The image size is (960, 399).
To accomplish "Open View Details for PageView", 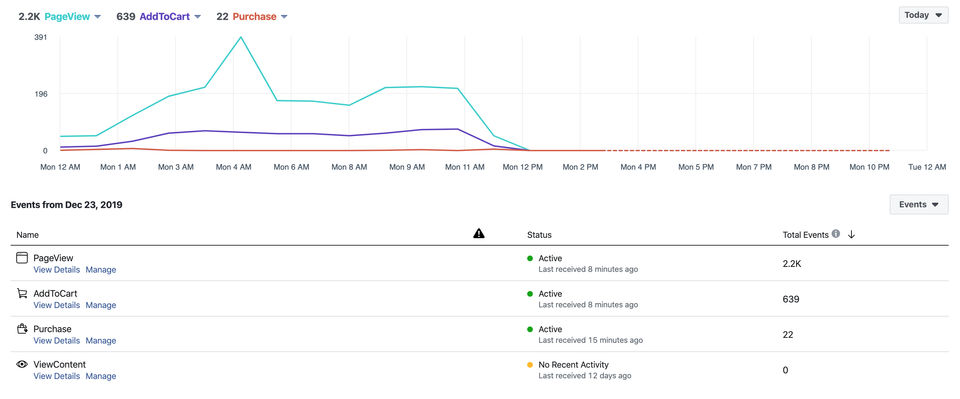I will pos(56,270).
